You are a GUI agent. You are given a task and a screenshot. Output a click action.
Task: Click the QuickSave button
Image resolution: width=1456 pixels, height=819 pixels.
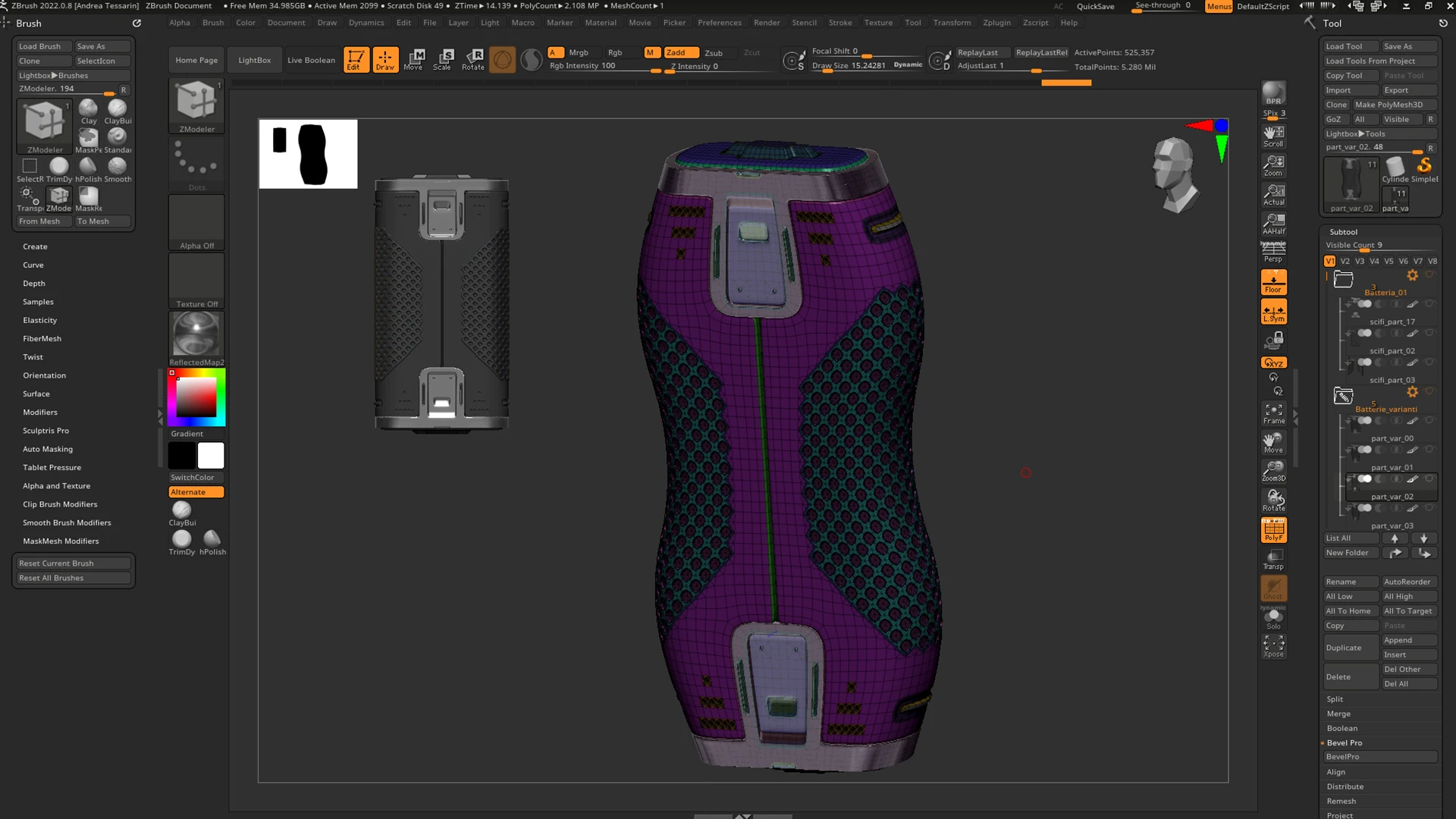(x=1095, y=6)
